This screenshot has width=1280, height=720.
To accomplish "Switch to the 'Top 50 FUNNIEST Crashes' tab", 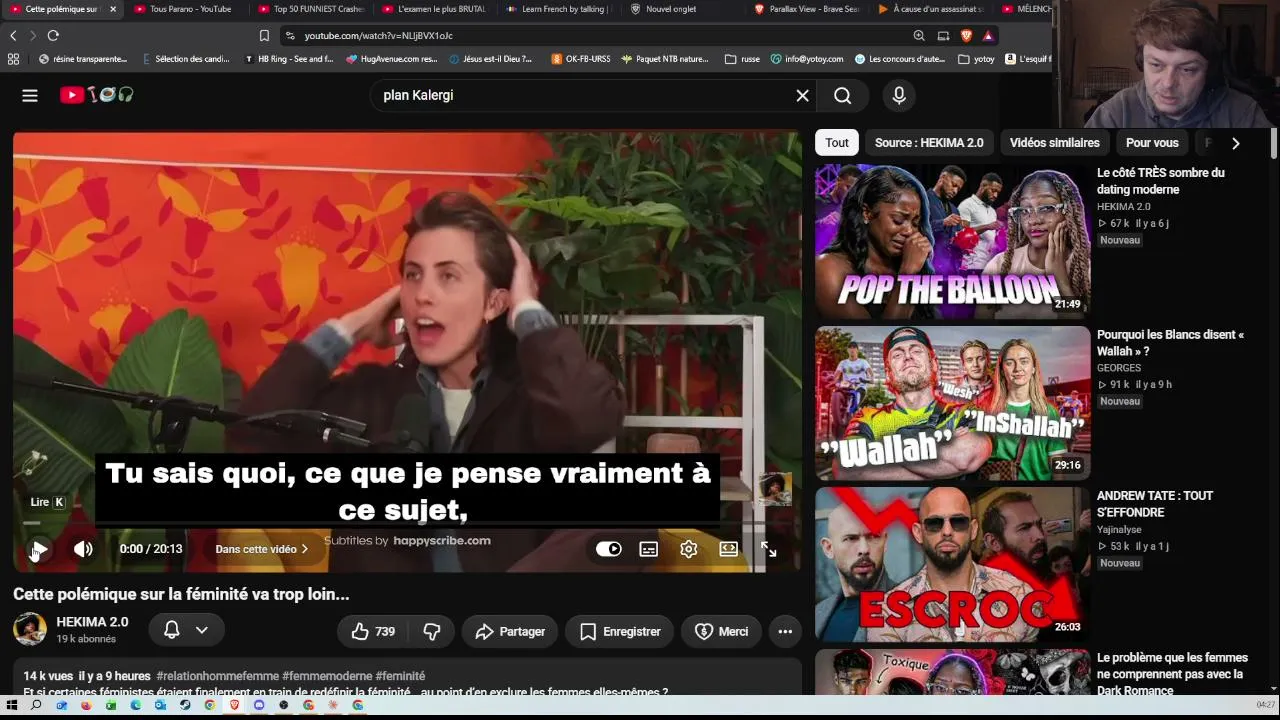I will [x=310, y=9].
